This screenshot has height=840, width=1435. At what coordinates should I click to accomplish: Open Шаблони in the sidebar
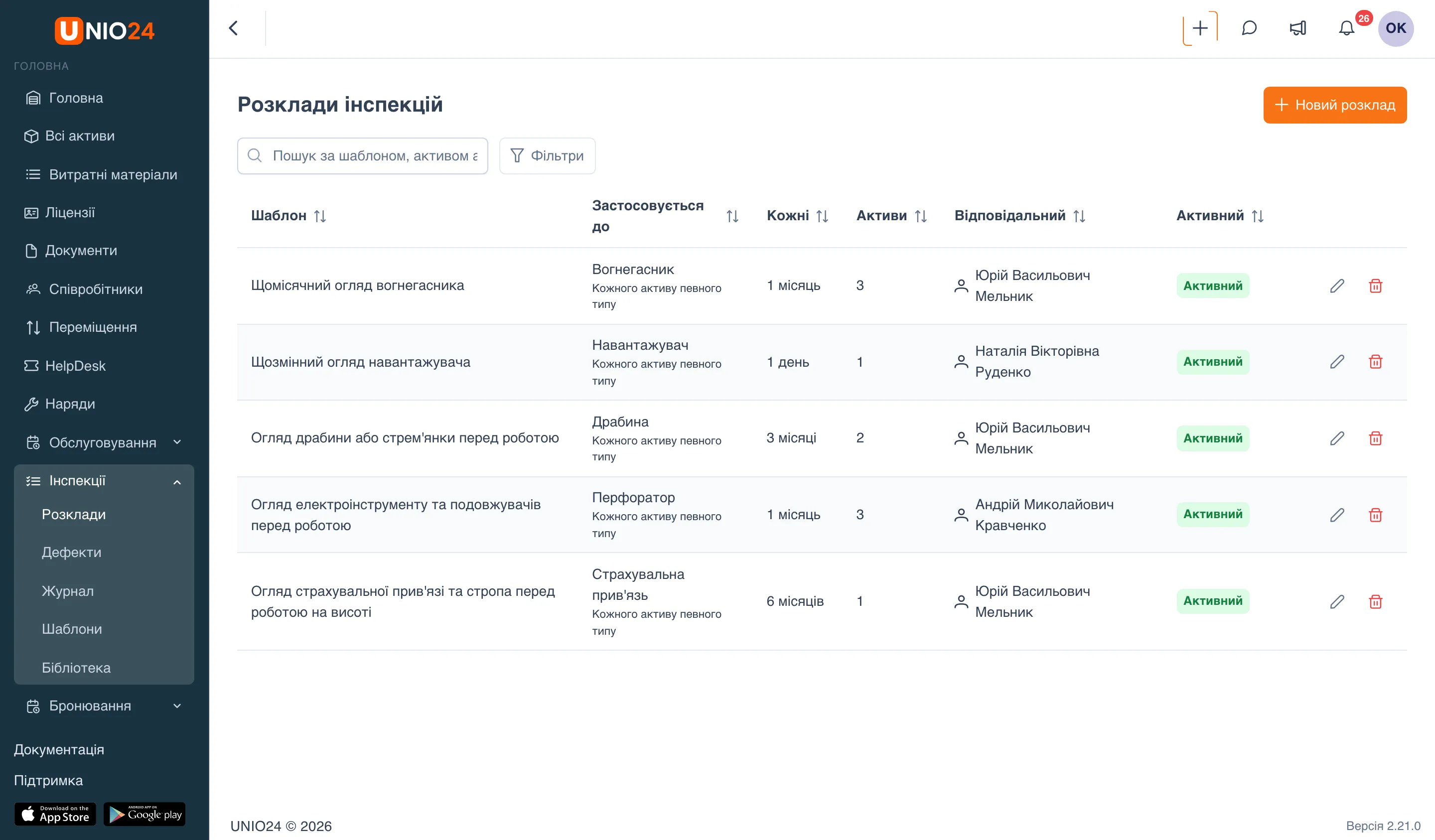pos(72,629)
